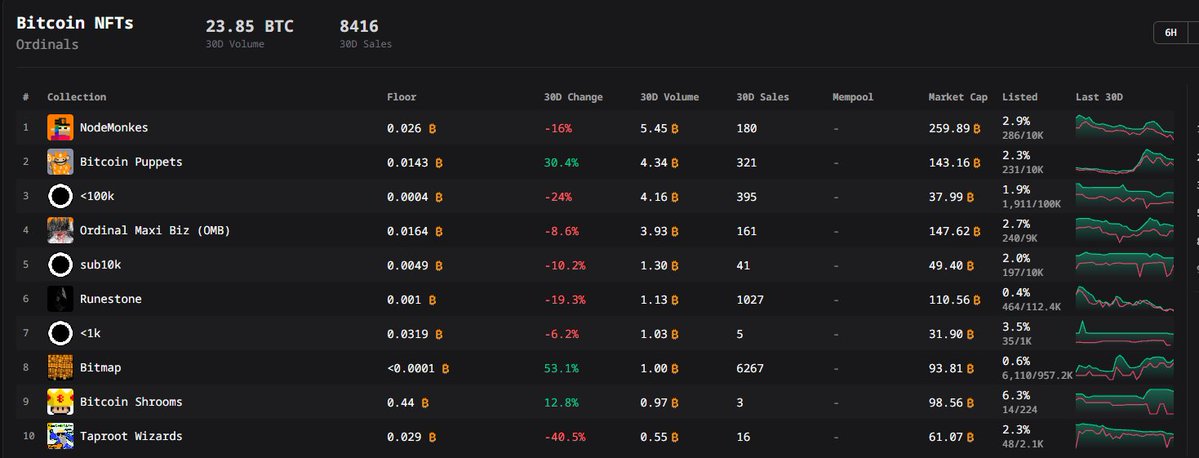The image size is (1199, 458).
Task: View the Bitmap 30-day sparkline chart
Action: click(x=1124, y=368)
